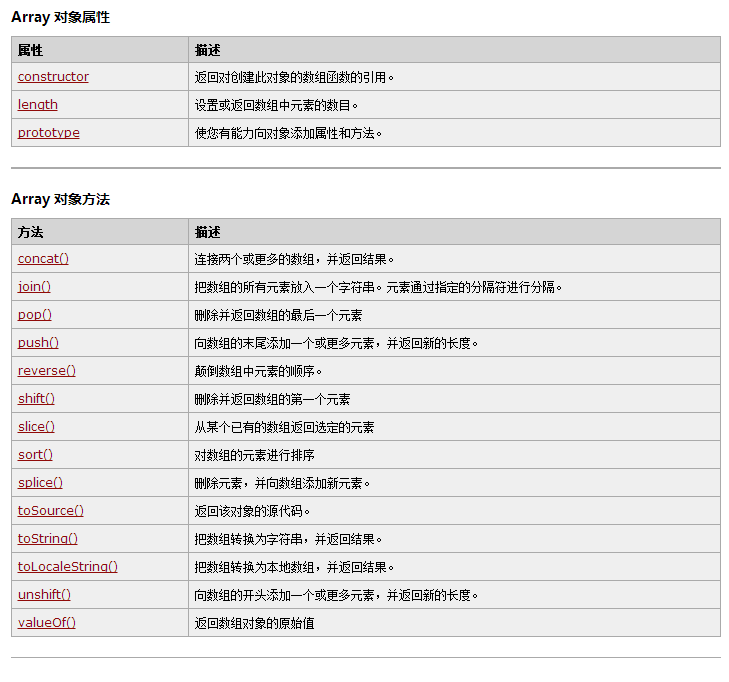
Task: Click description '返回对创建此对象的数组函数的引用。'
Action: (294, 77)
